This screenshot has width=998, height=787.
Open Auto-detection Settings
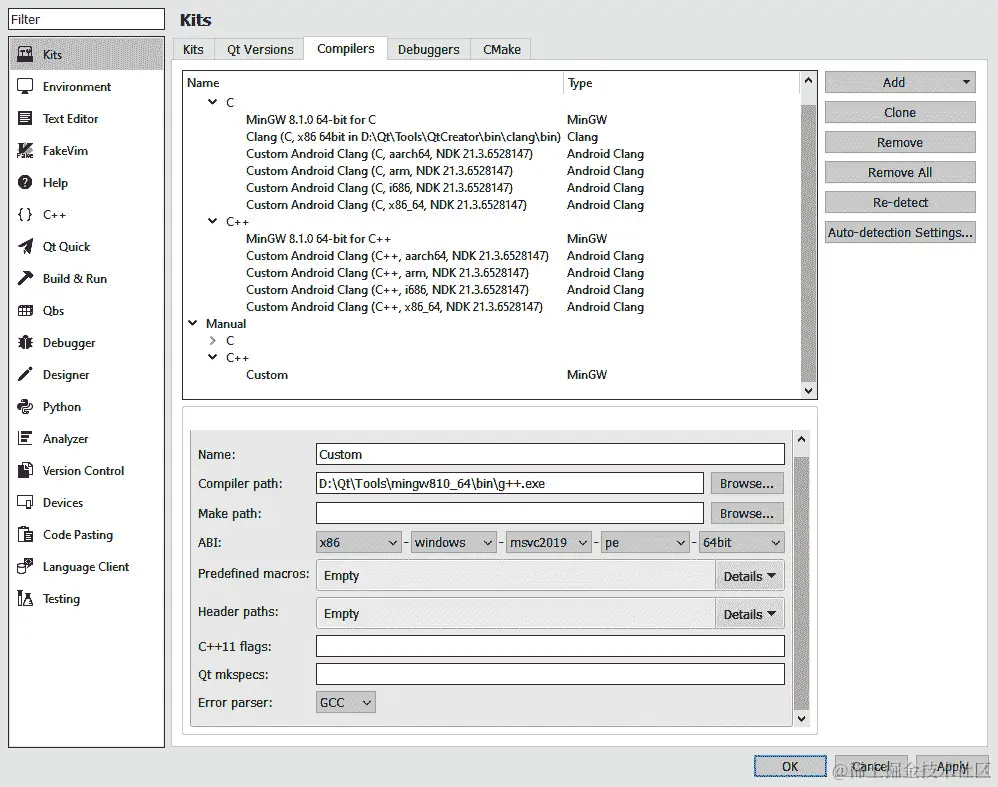(900, 232)
